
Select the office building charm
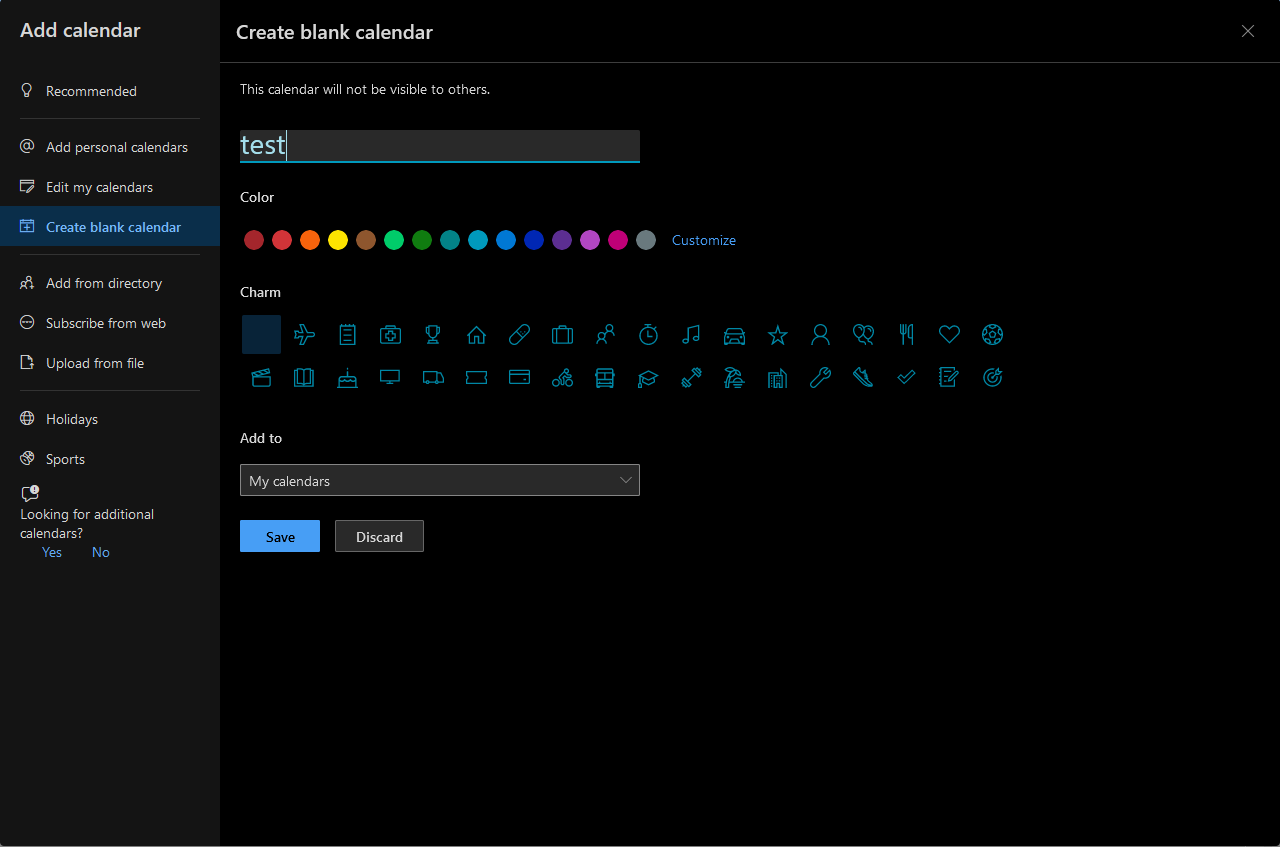tap(777, 378)
